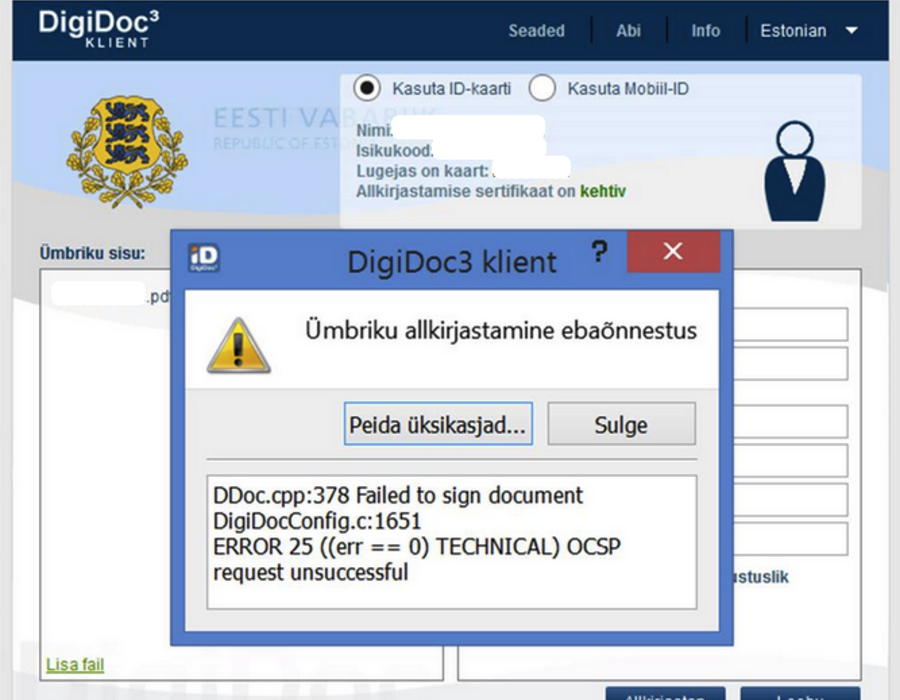
Task: Click the Allkirjastan button at bottom
Action: click(x=665, y=693)
